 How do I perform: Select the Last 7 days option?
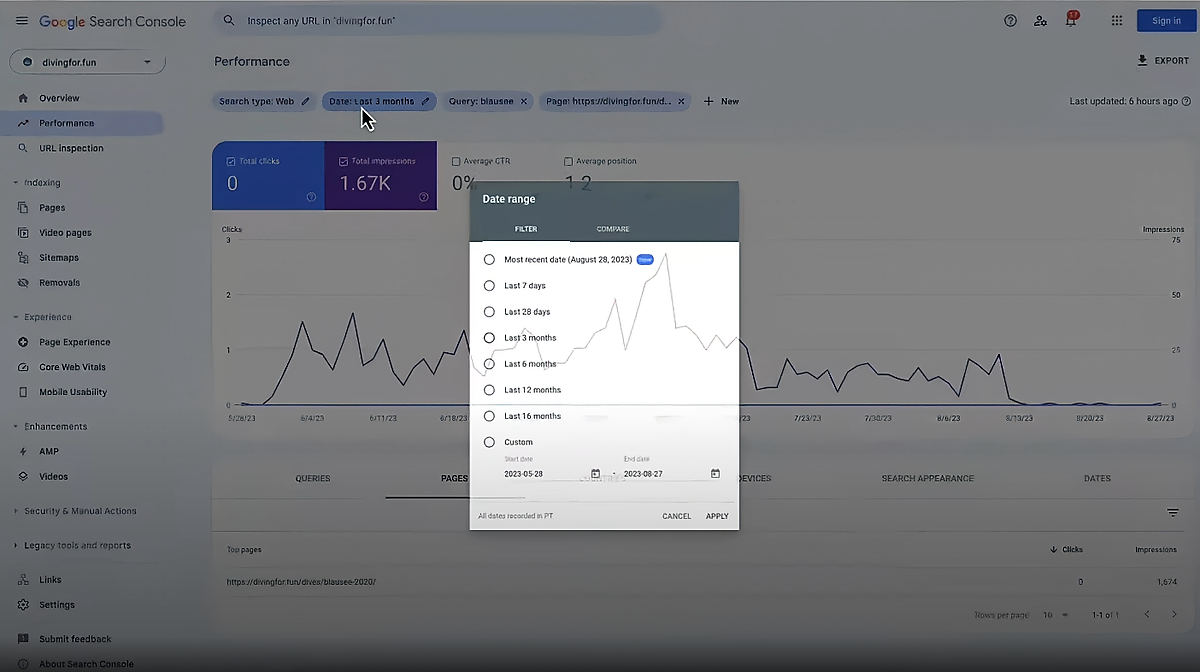click(x=489, y=286)
